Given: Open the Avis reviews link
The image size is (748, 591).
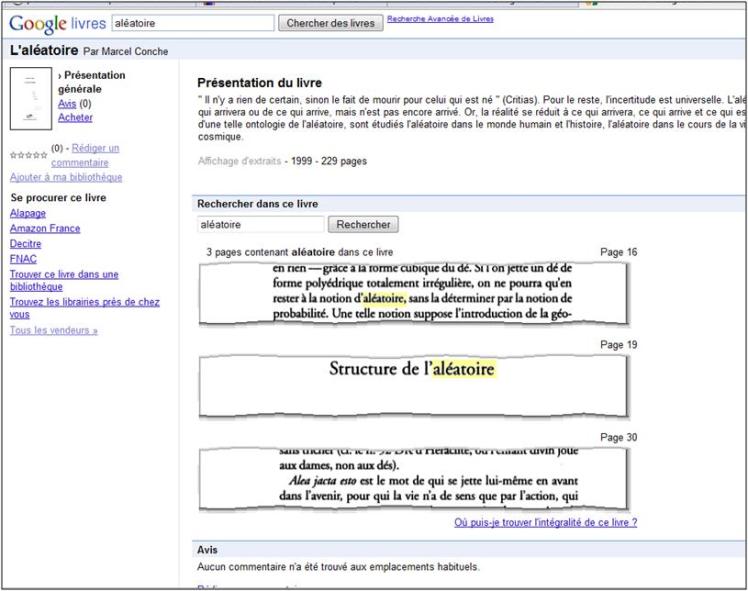Looking at the screenshot, I should 67,103.
